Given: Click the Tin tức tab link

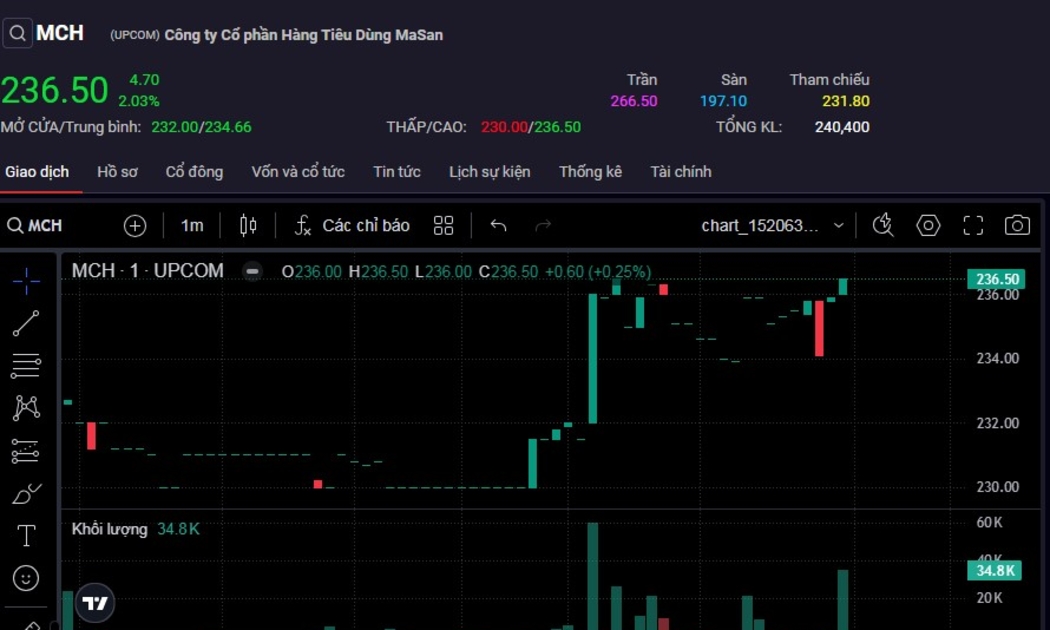Looking at the screenshot, I should [397, 172].
